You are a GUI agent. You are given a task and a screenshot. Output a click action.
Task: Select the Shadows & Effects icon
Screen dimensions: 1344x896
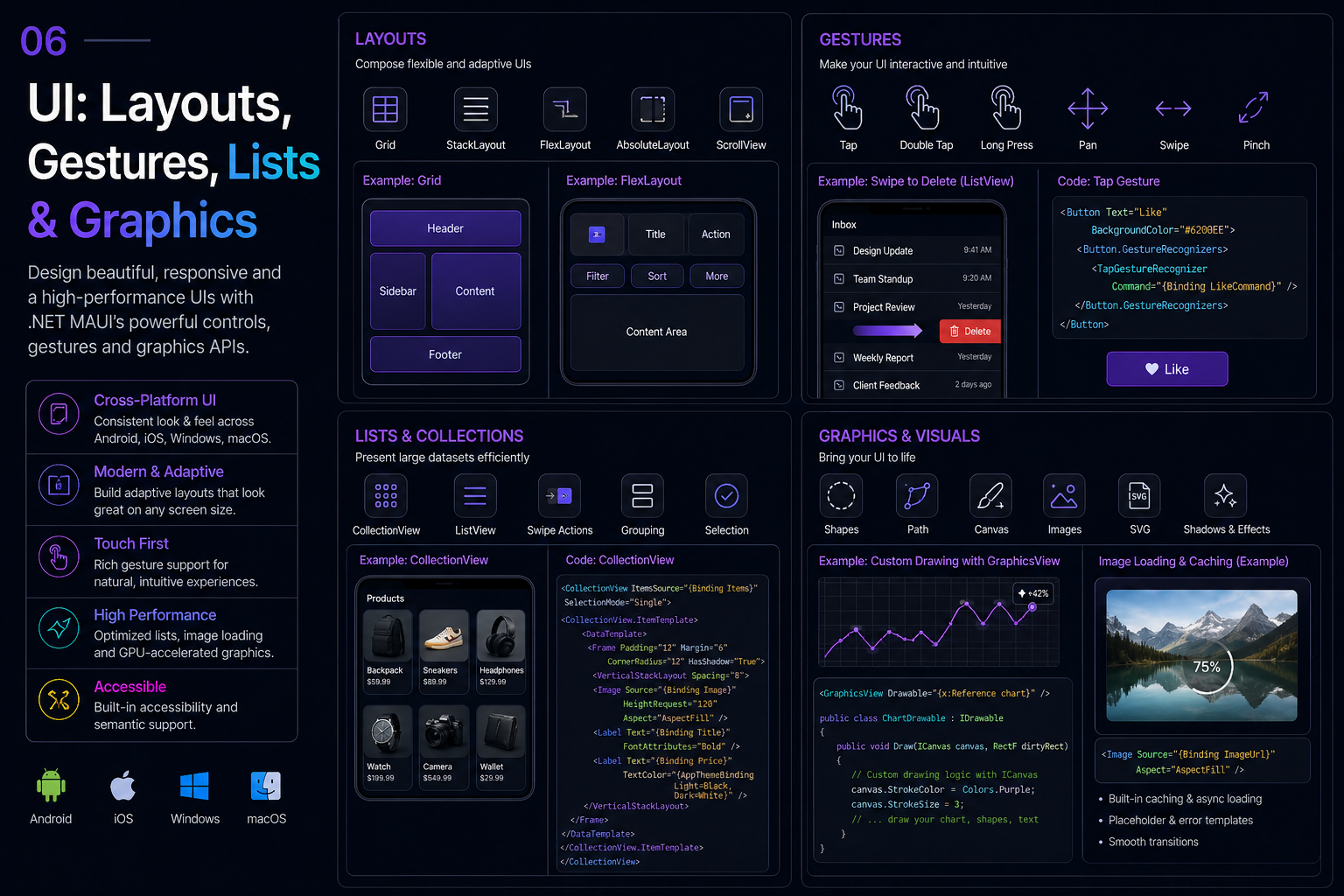1225,495
